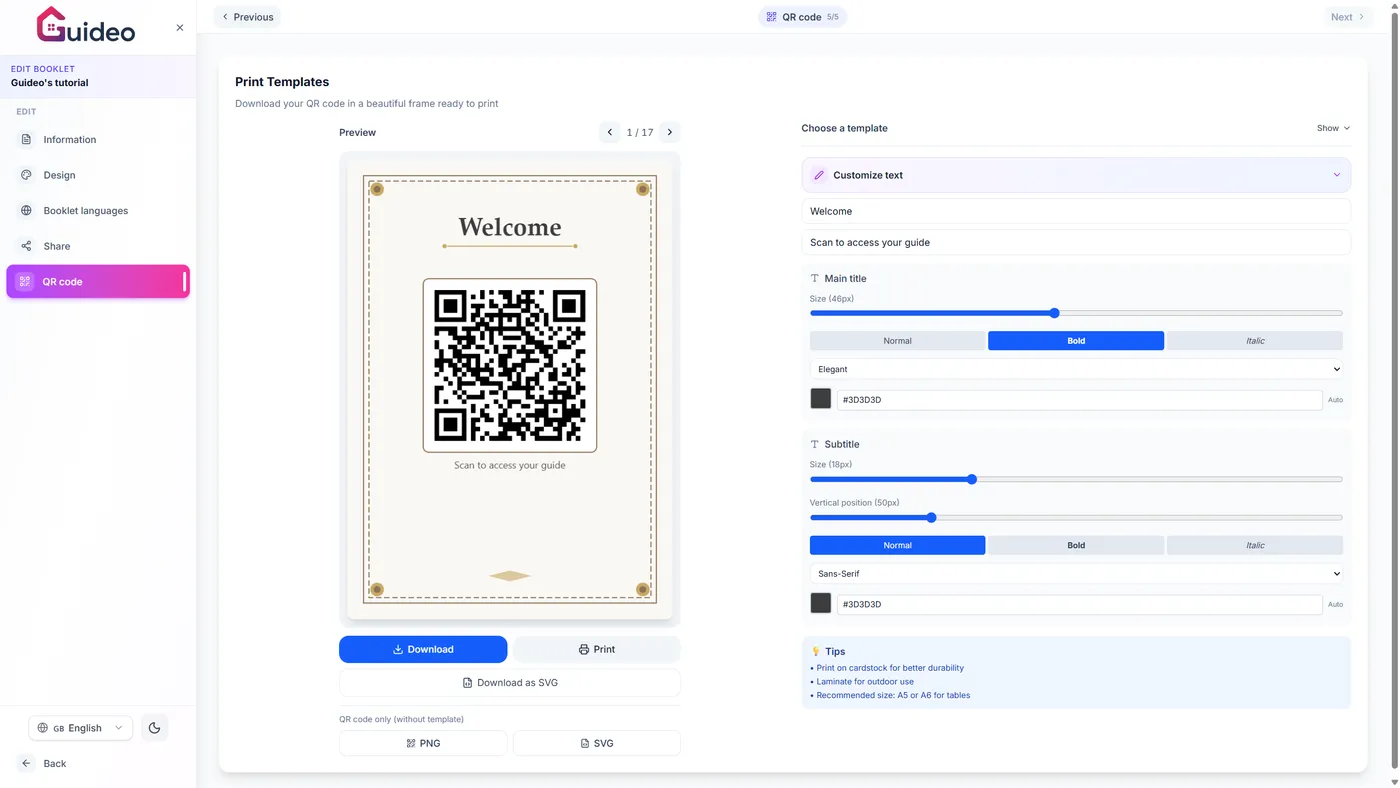This screenshot has height=788, width=1400.
Task: Show the next template in preview
Action: point(670,132)
